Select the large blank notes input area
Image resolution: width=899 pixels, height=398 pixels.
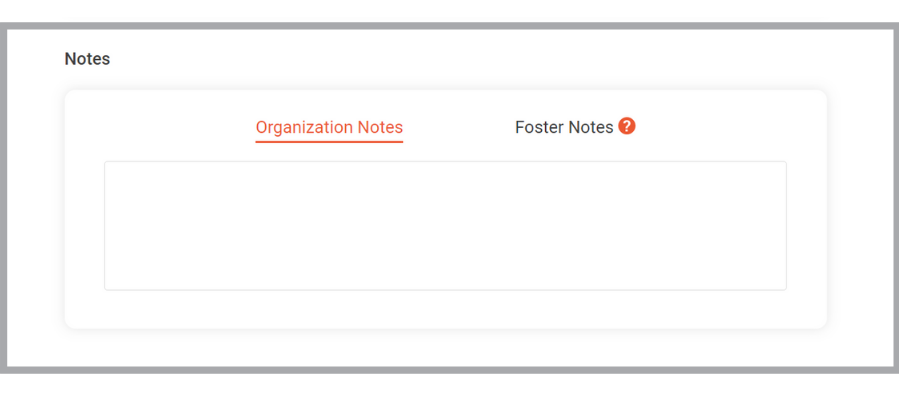[x=445, y=225]
